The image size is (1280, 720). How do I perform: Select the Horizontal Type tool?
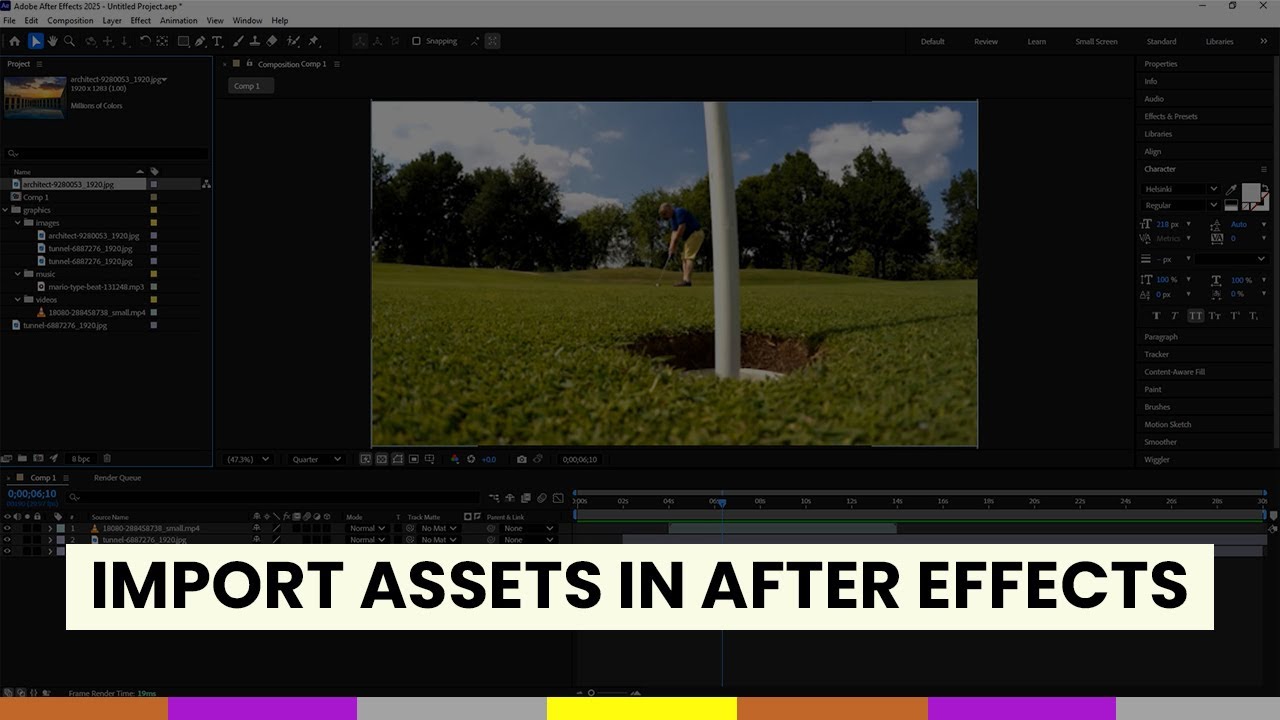point(217,41)
